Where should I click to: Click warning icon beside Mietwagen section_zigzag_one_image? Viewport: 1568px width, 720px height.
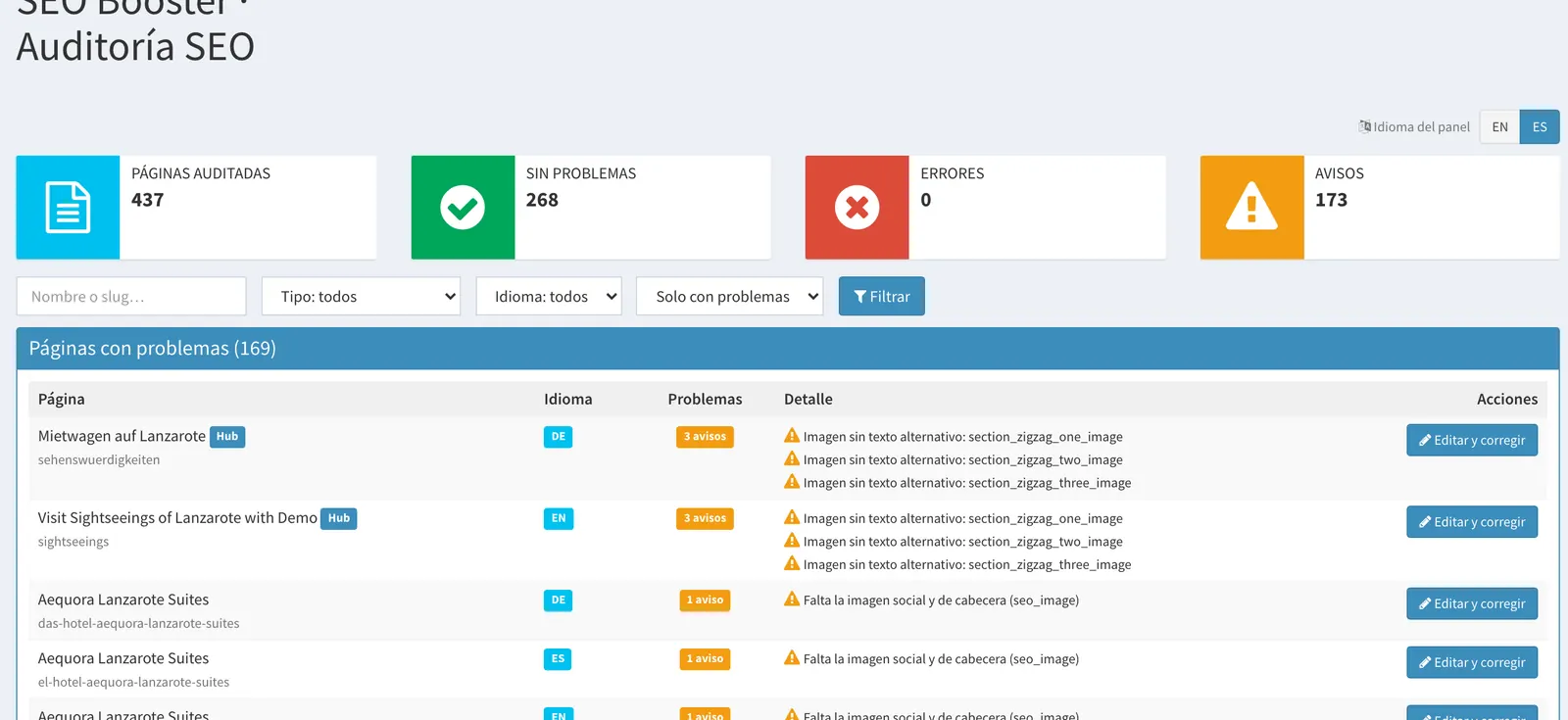coord(792,436)
